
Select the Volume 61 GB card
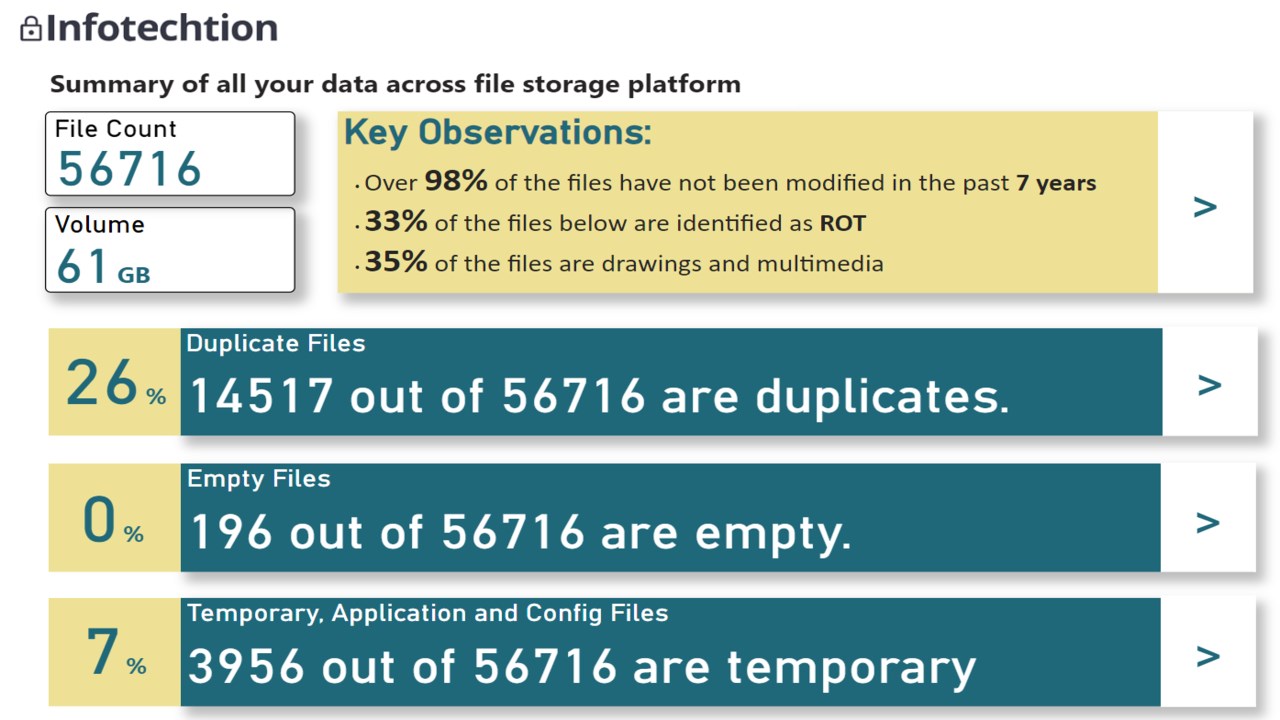click(x=170, y=250)
